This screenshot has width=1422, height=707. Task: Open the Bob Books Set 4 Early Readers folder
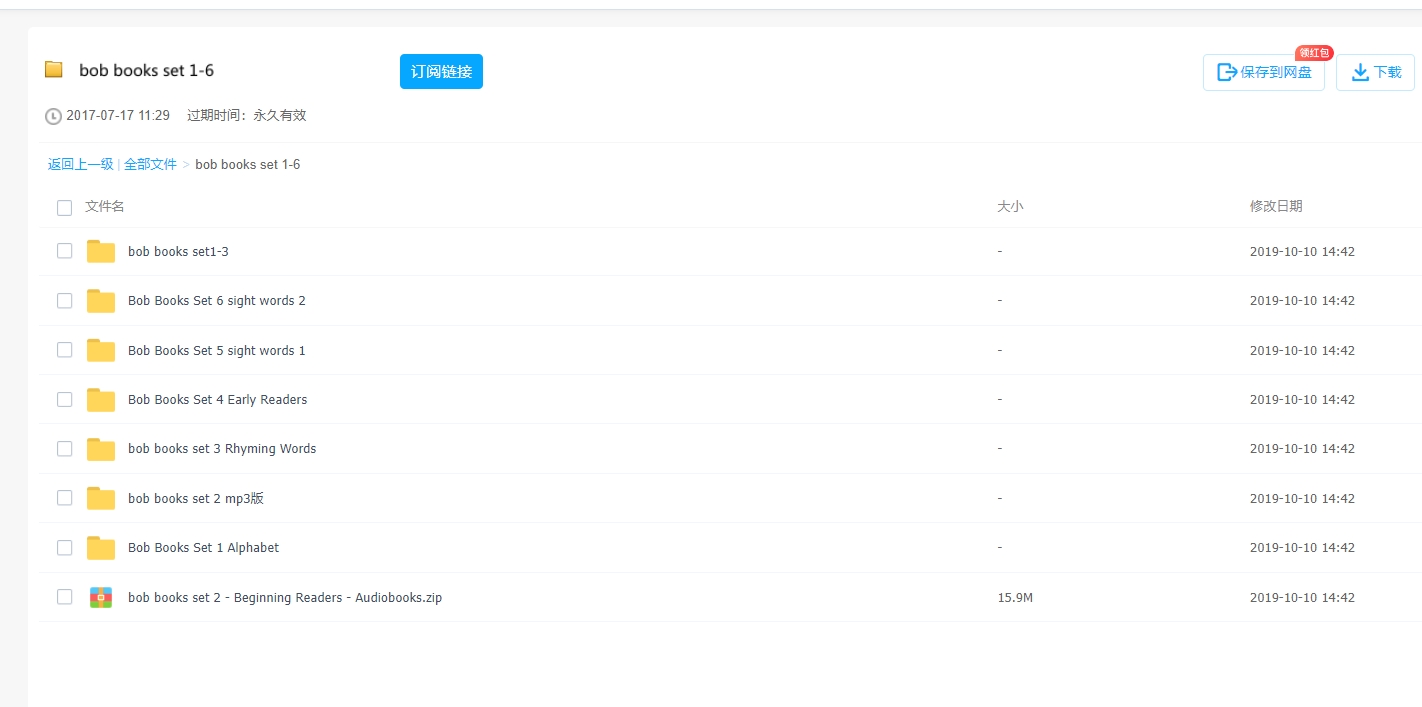click(x=217, y=400)
